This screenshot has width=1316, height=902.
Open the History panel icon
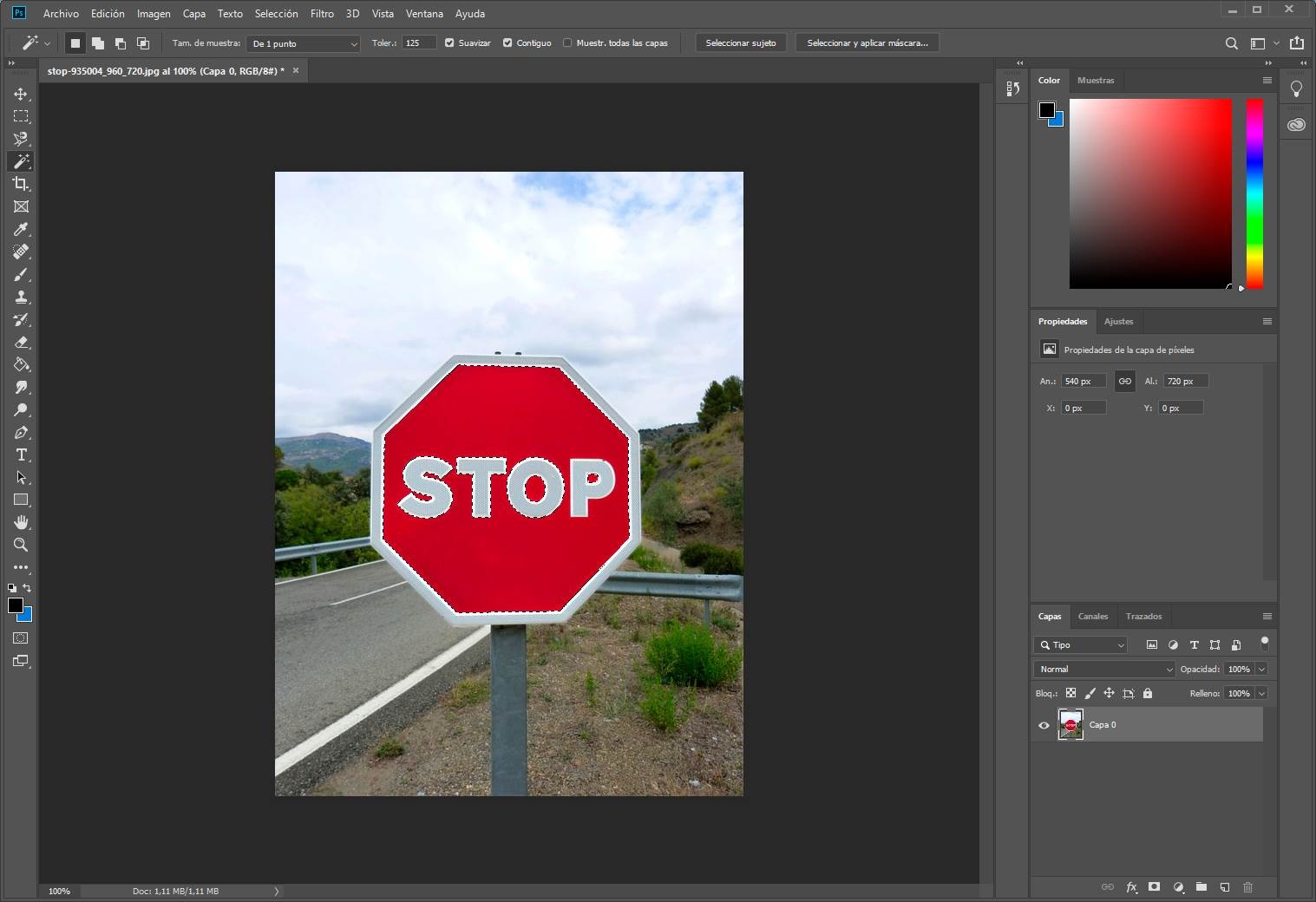coord(1012,88)
